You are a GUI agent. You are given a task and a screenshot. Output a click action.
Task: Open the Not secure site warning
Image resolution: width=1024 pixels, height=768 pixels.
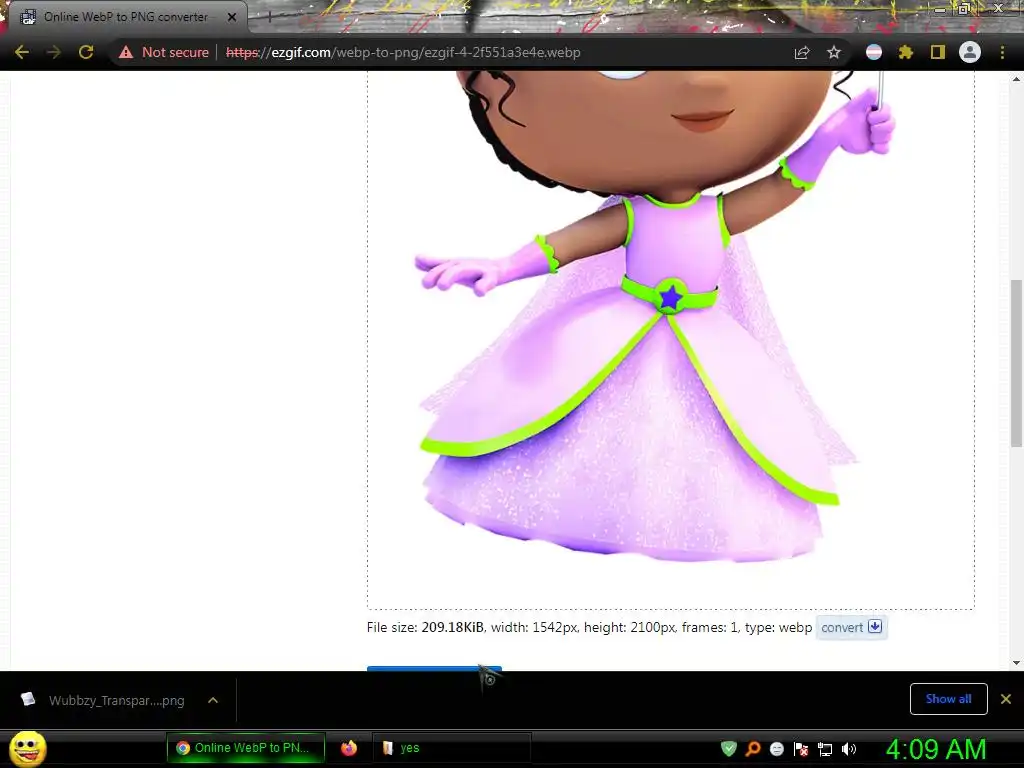coord(163,52)
